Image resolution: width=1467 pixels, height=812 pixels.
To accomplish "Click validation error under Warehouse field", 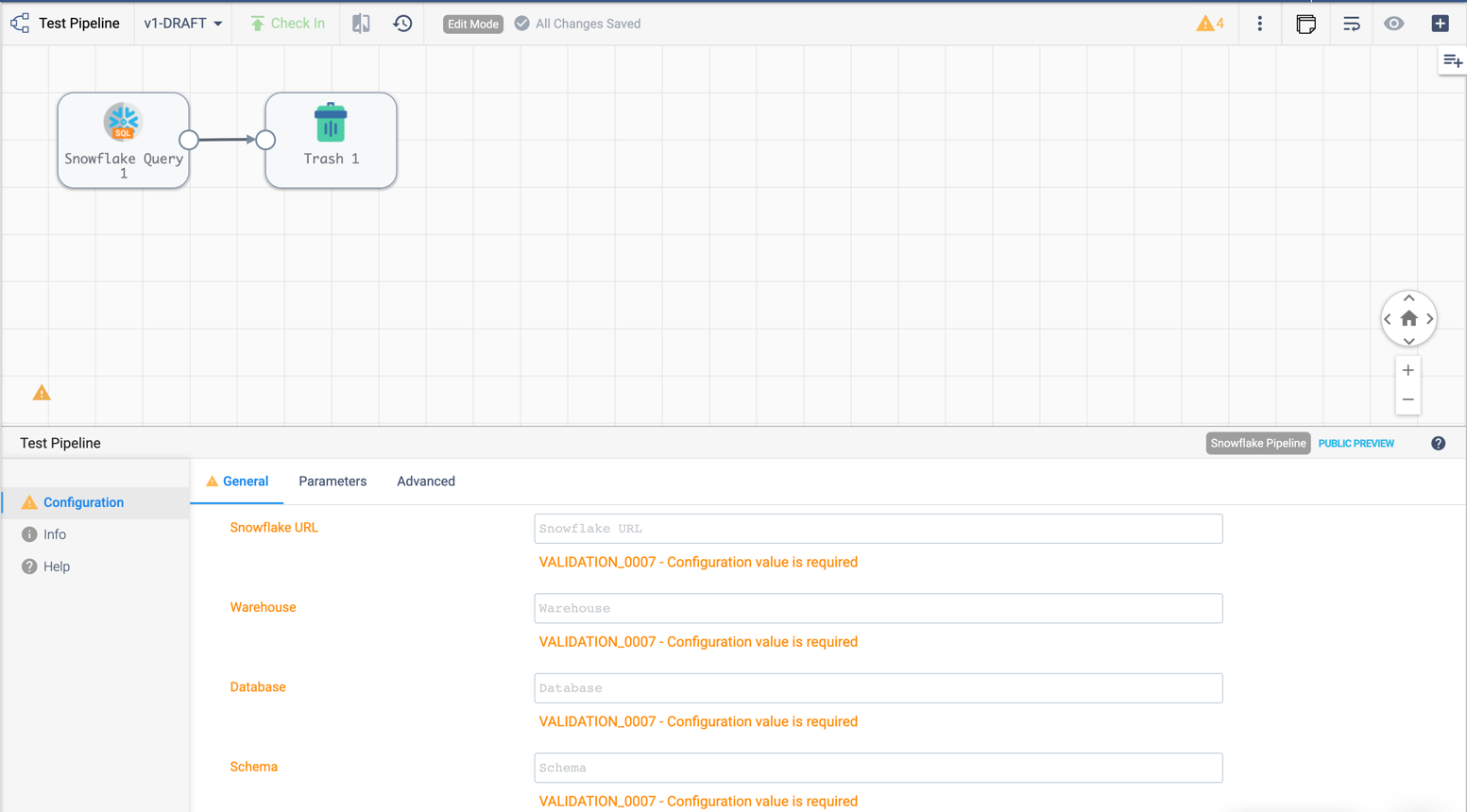I will tap(698, 642).
